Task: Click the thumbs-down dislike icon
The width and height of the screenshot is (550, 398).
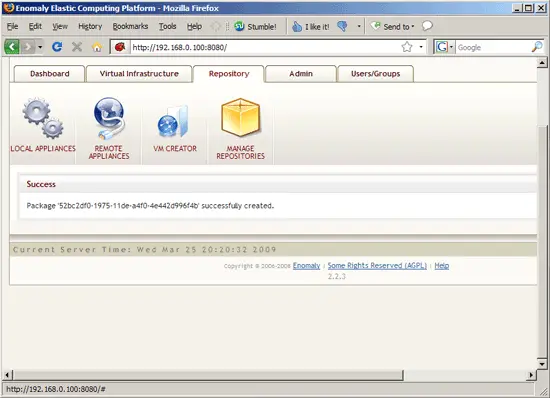Action: [x=342, y=26]
